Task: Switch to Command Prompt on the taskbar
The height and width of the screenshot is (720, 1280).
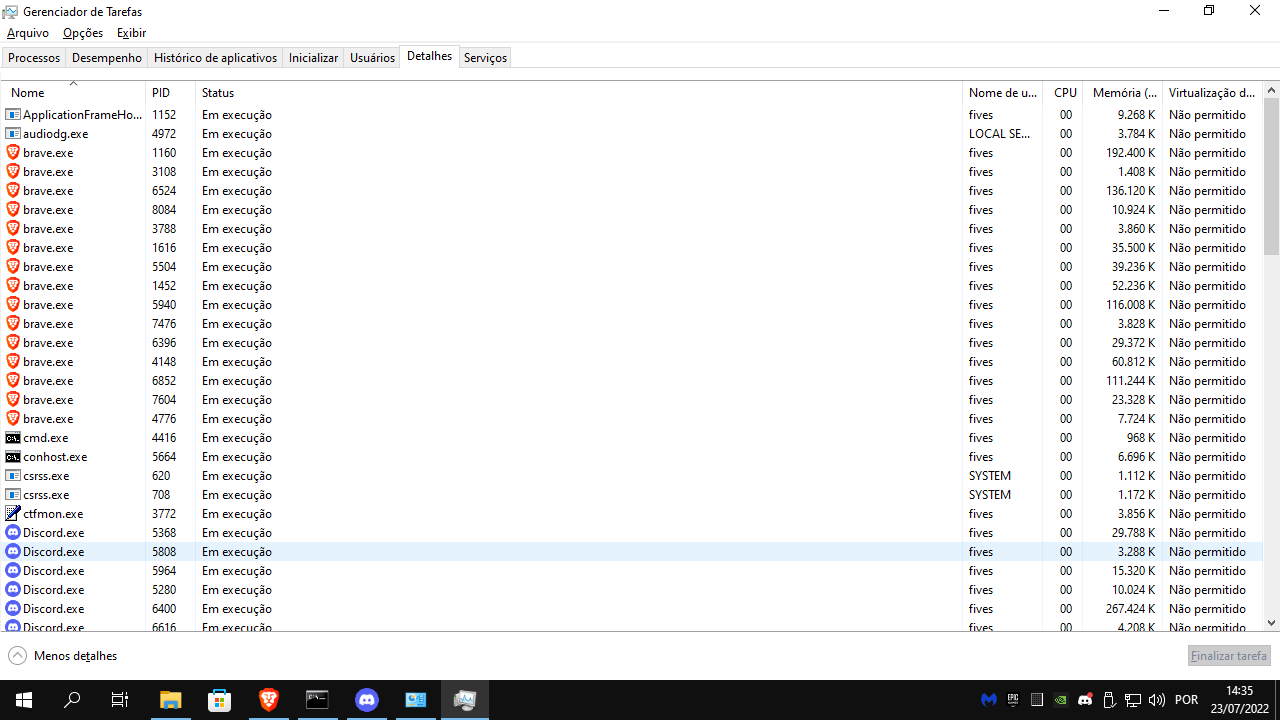Action: (318, 700)
